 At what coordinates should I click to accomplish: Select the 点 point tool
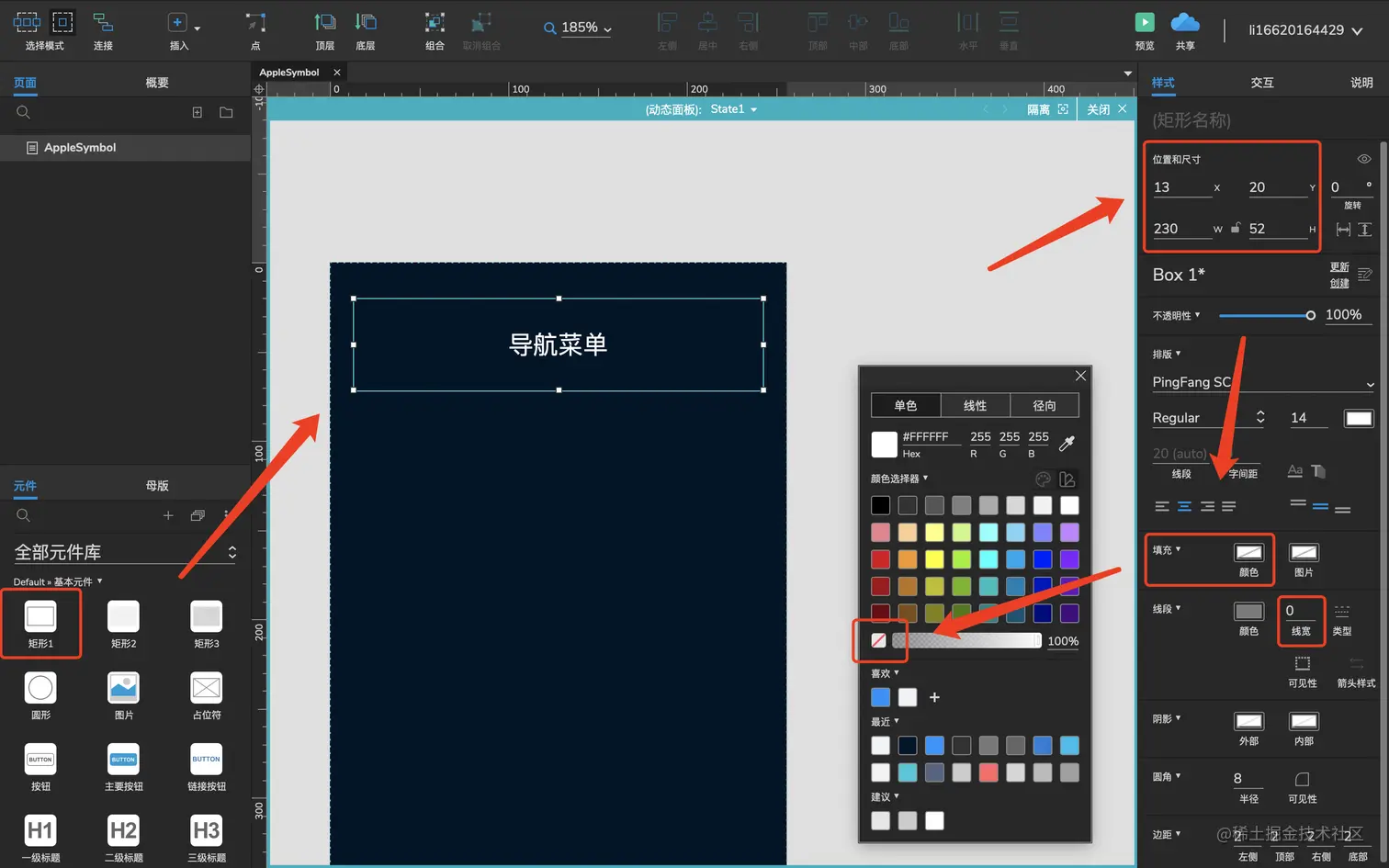[255, 30]
